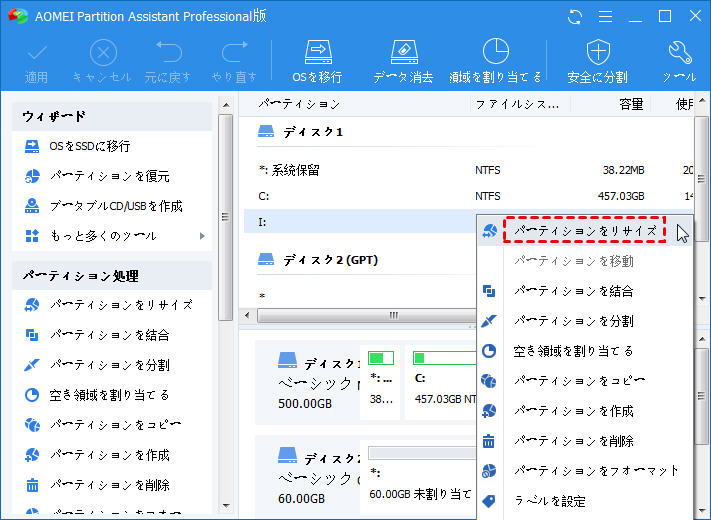This screenshot has width=711, height=520.
Task: Select パーティションを削除 in context menu
Action: click(x=585, y=441)
